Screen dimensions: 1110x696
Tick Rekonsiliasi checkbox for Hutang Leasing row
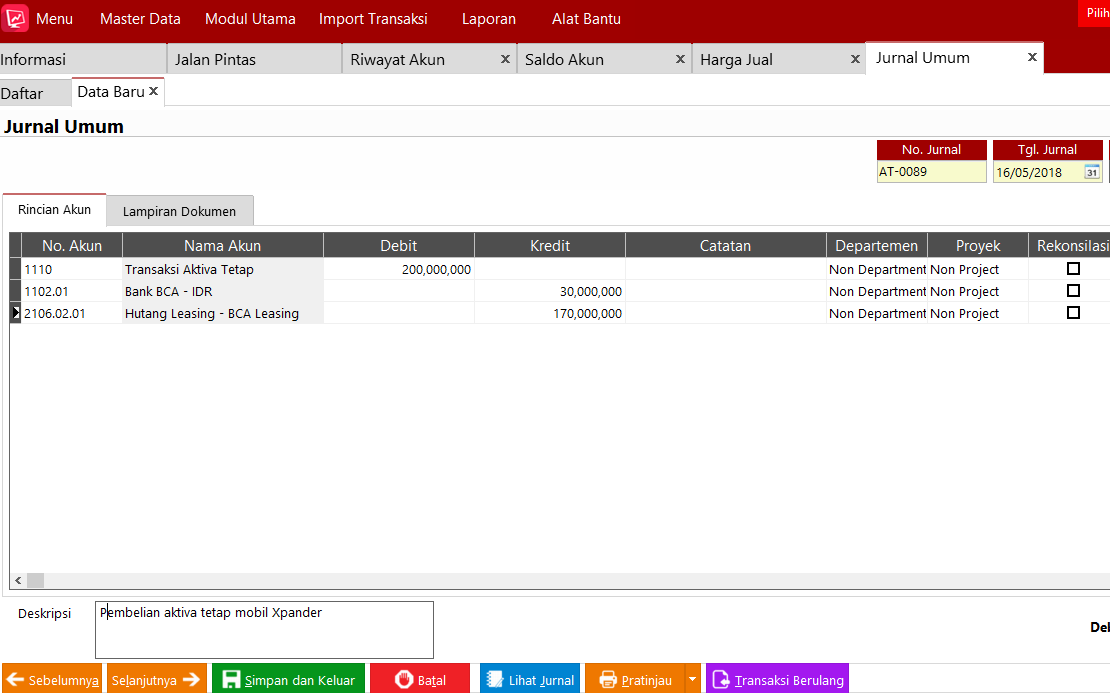[x=1073, y=313]
